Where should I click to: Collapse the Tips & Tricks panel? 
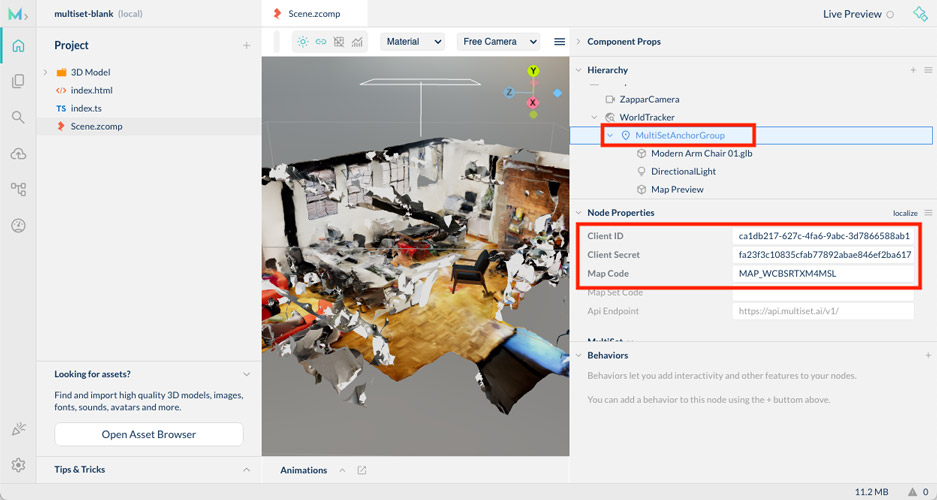[246, 470]
